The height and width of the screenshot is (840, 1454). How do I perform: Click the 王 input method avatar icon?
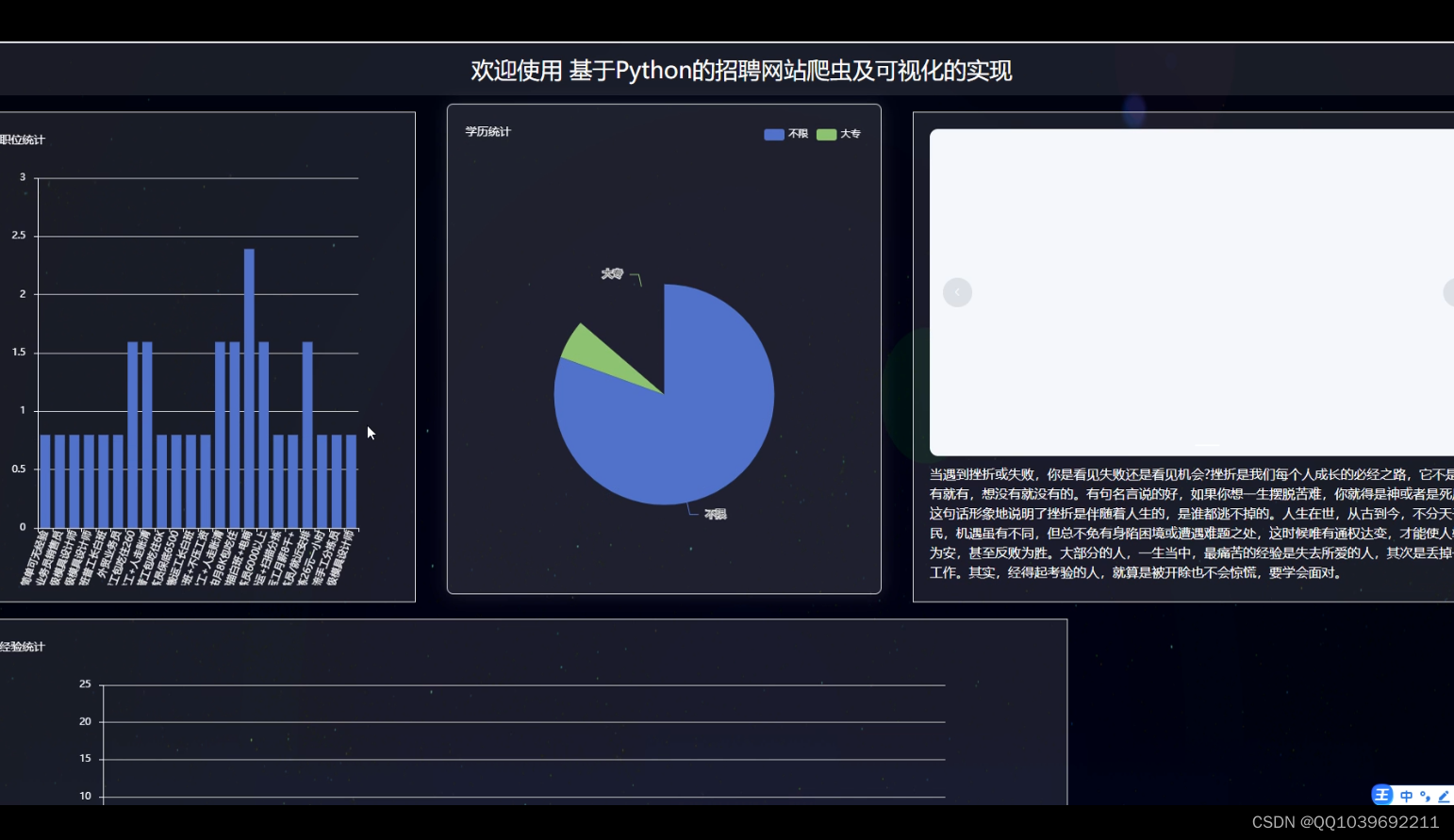point(1382,795)
